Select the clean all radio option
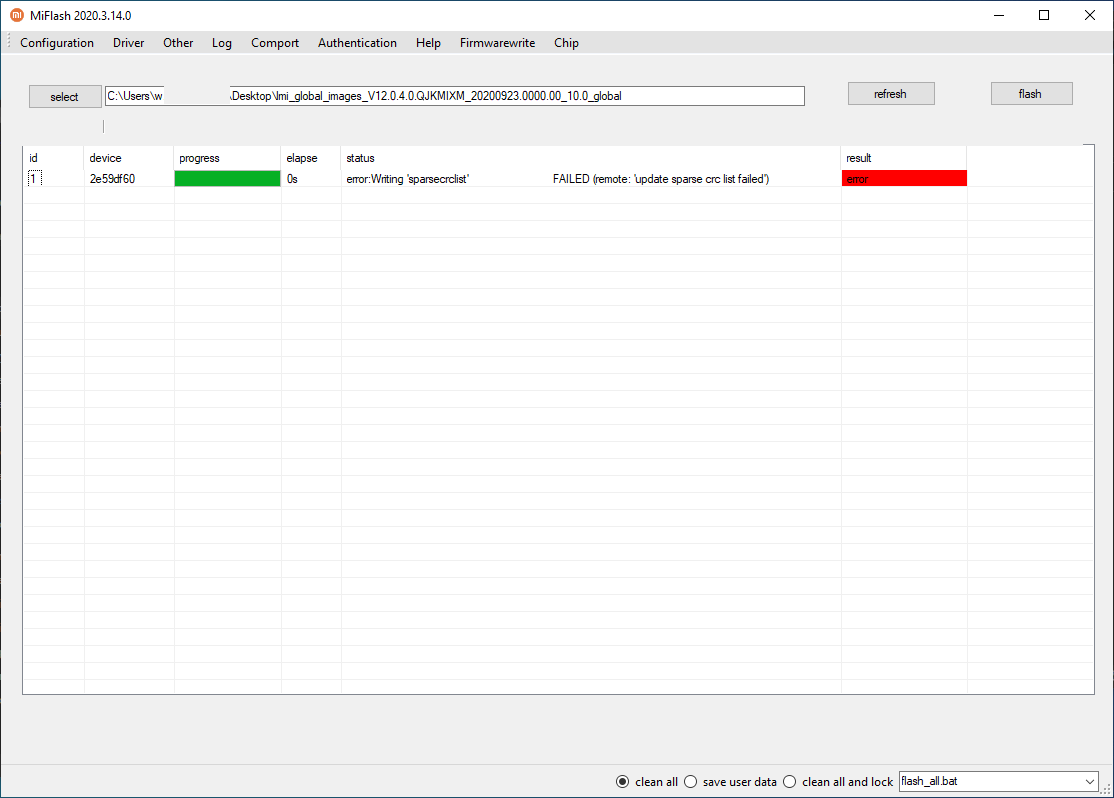The width and height of the screenshot is (1114, 798). (x=647, y=782)
